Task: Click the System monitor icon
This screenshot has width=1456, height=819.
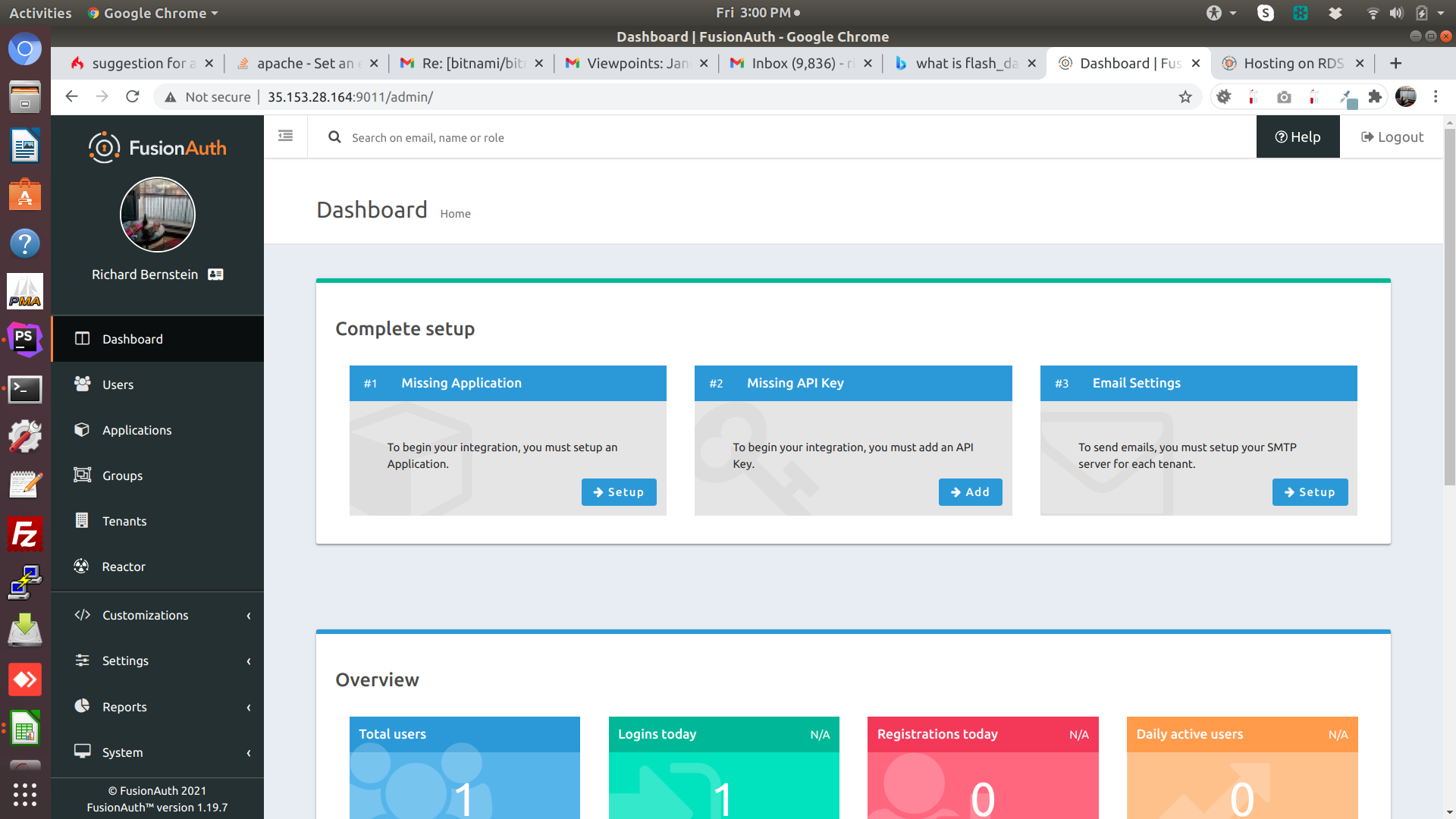Action: (83, 752)
